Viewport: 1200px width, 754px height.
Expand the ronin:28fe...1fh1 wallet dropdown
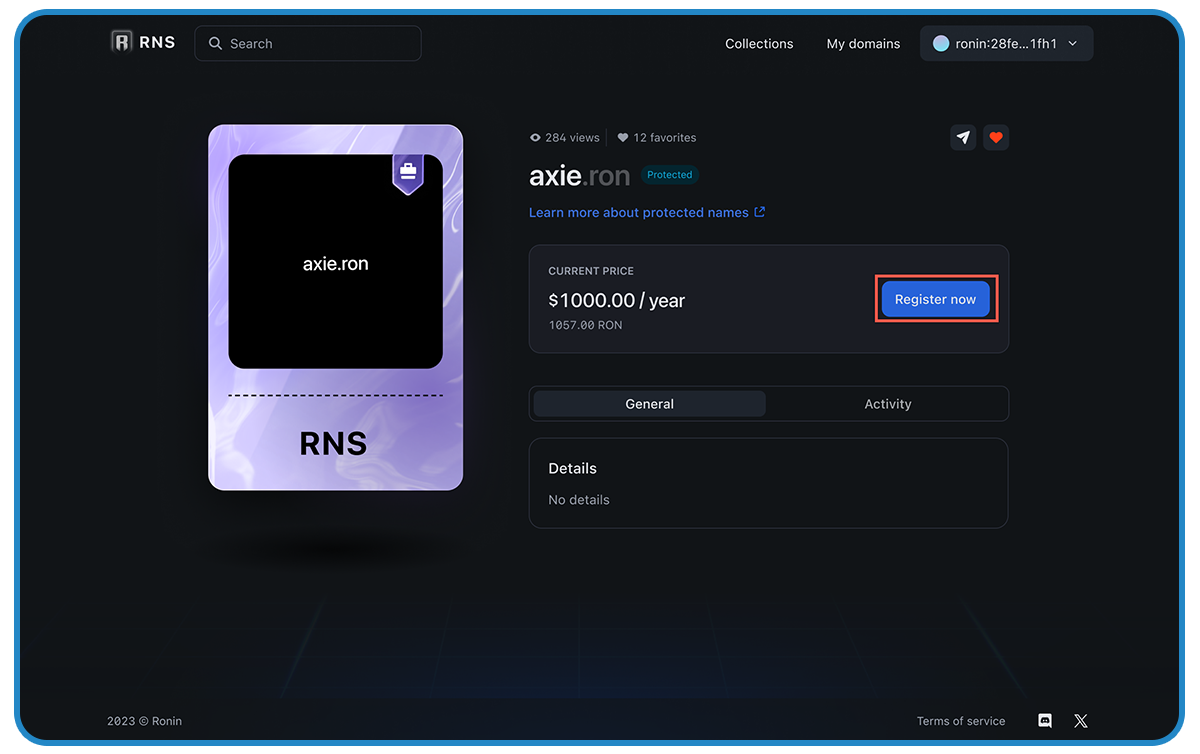[1006, 44]
